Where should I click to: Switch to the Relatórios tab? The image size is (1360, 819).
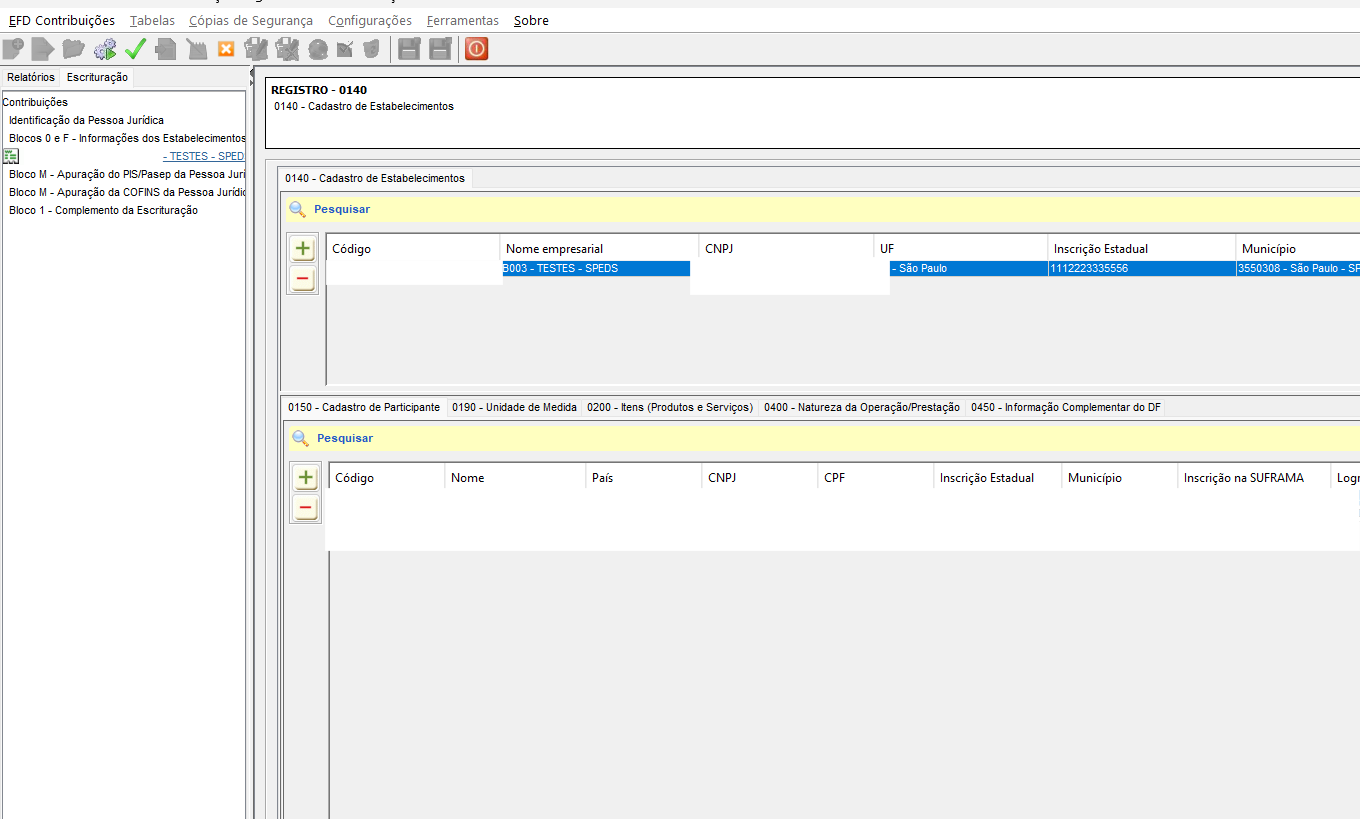(x=31, y=77)
